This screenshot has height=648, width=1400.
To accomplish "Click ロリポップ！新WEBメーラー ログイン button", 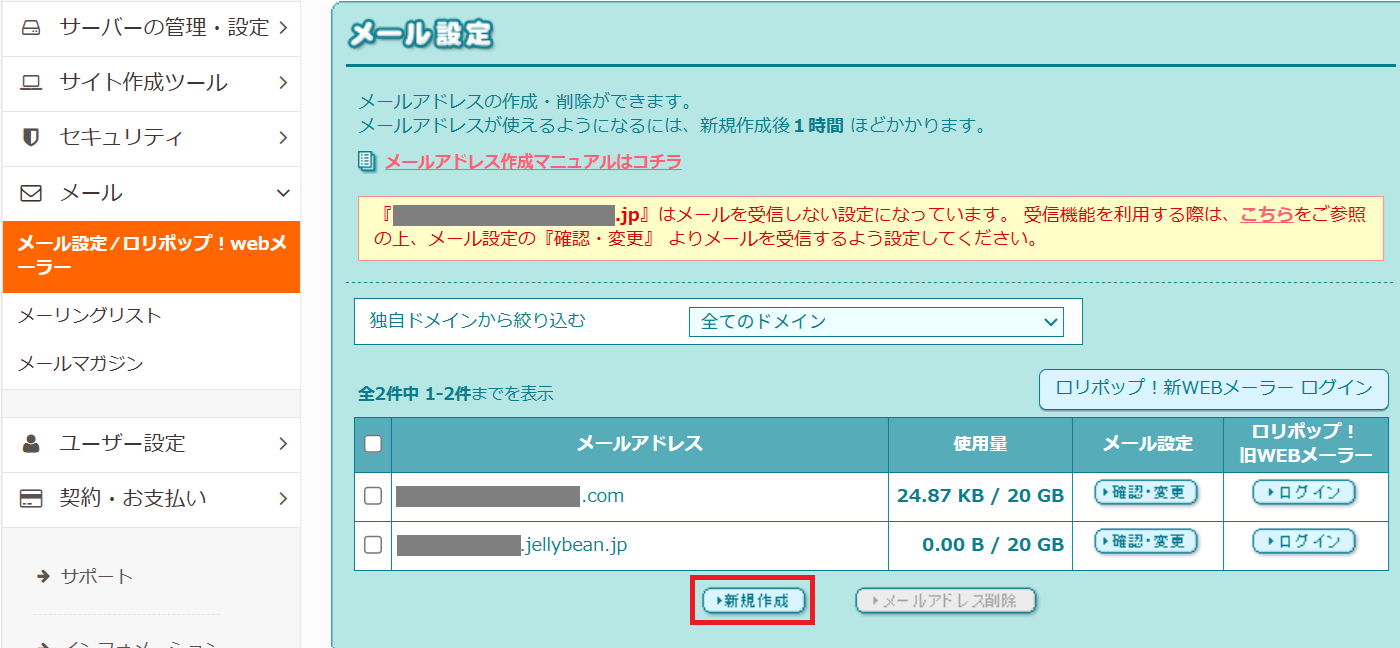I will [x=1214, y=389].
